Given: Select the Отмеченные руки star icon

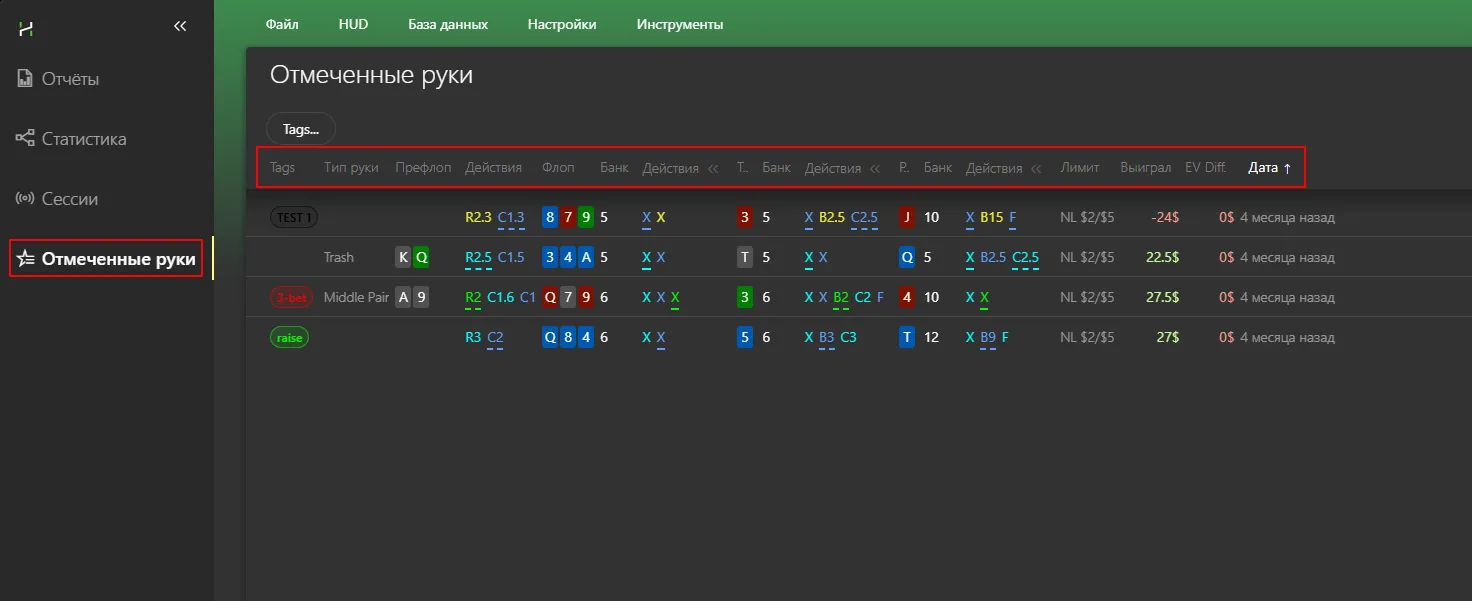Looking at the screenshot, I should (26, 260).
